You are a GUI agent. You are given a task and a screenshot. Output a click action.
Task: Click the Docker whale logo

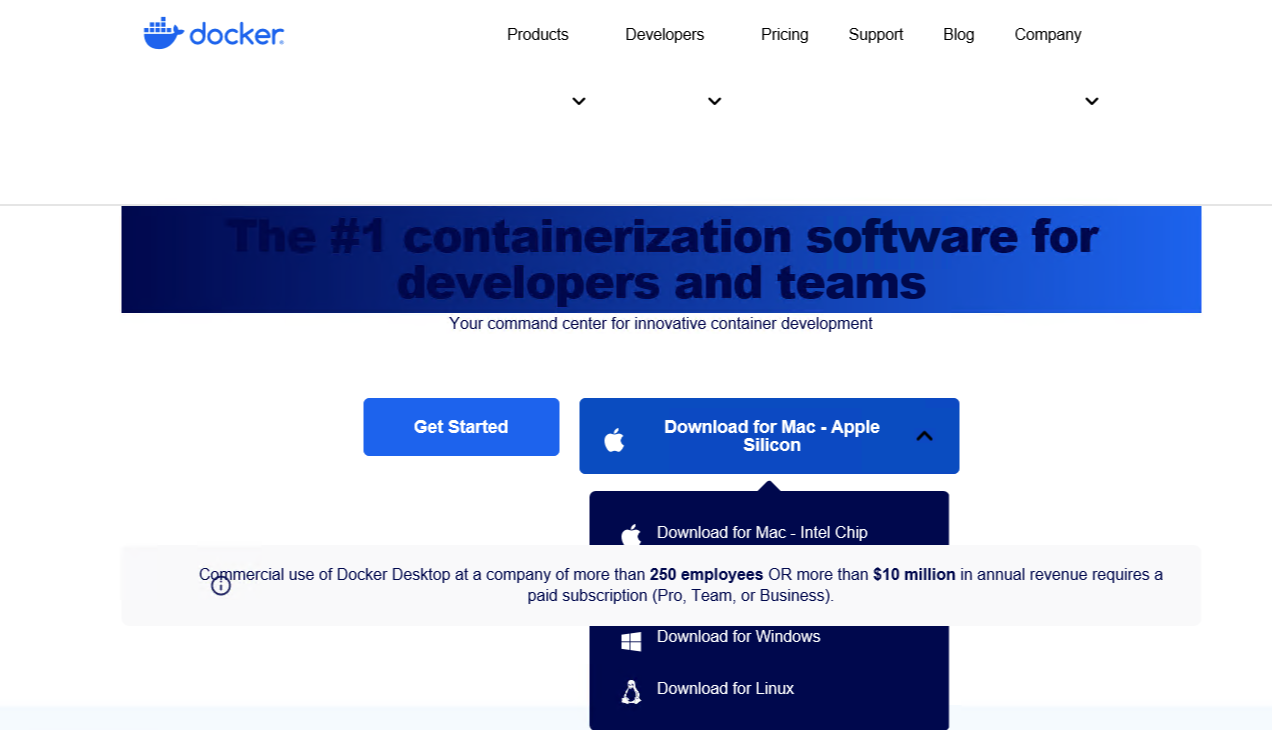(x=214, y=33)
